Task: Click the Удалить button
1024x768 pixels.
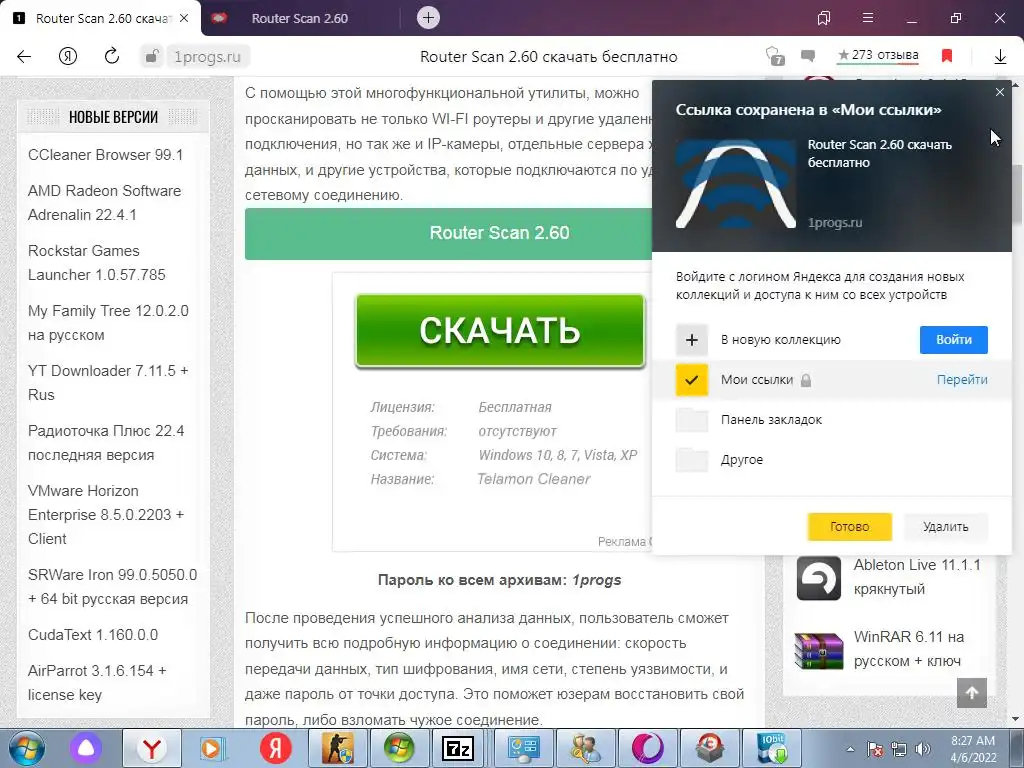Action: [946, 526]
